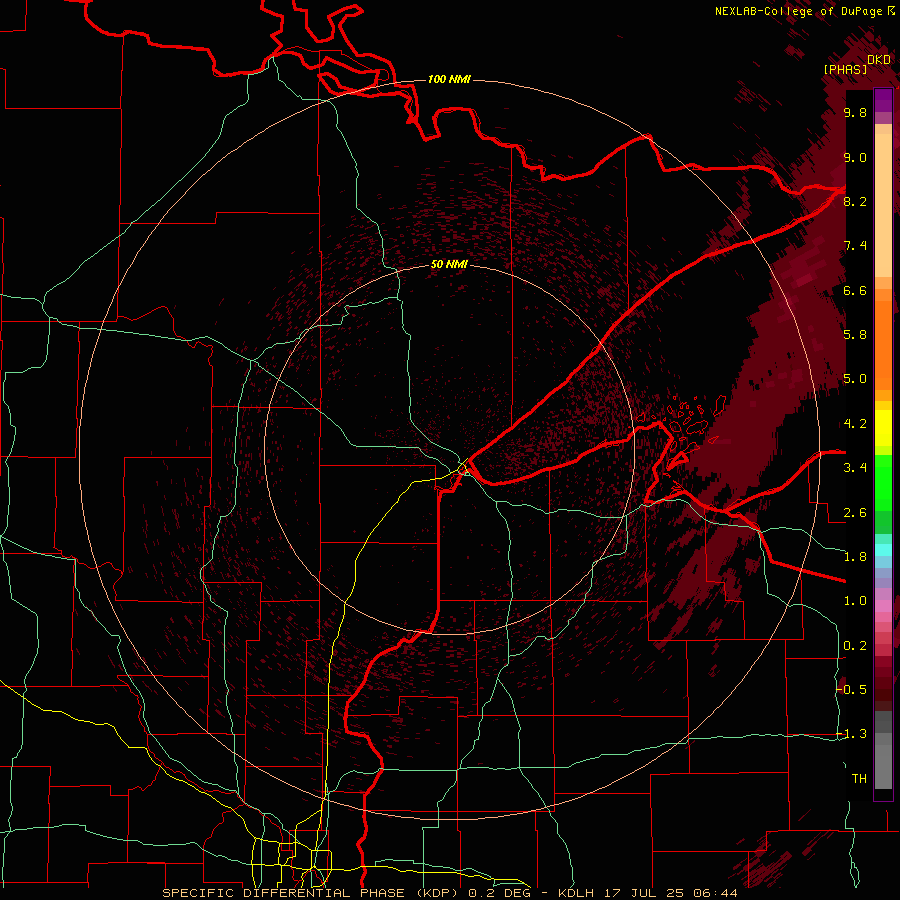The image size is (900, 900).
Task: Click the 9.8 color scale value
Action: [x=855, y=112]
